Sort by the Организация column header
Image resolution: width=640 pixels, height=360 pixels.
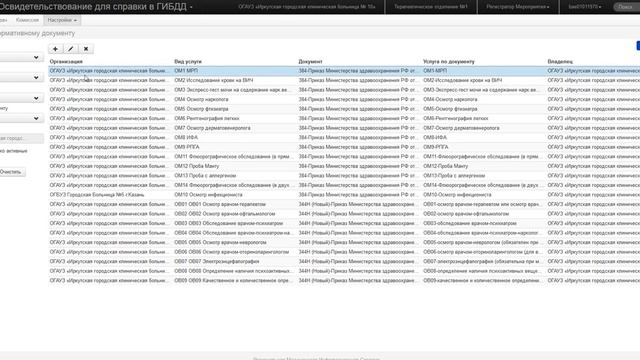(x=66, y=62)
